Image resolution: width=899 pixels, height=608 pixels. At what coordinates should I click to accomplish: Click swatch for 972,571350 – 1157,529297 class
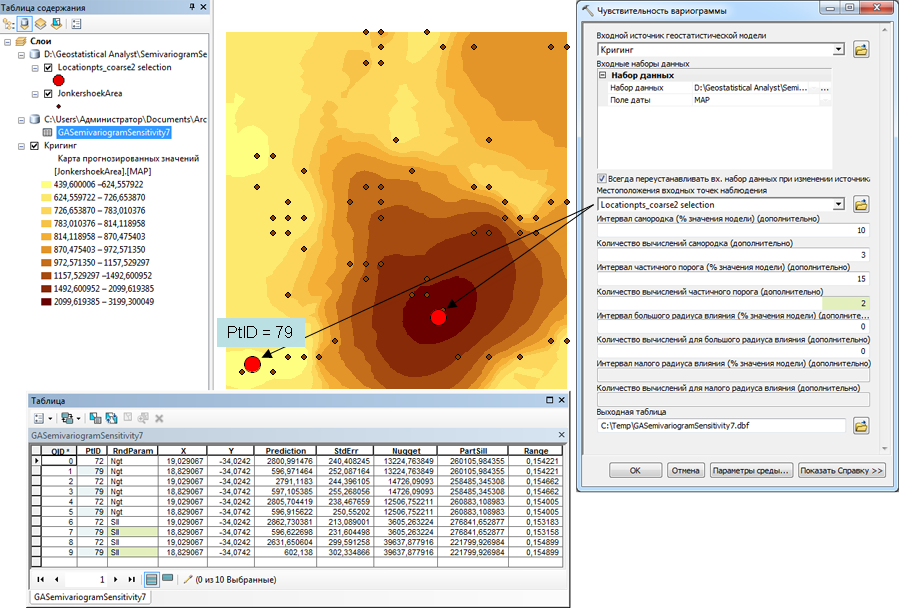click(46, 263)
